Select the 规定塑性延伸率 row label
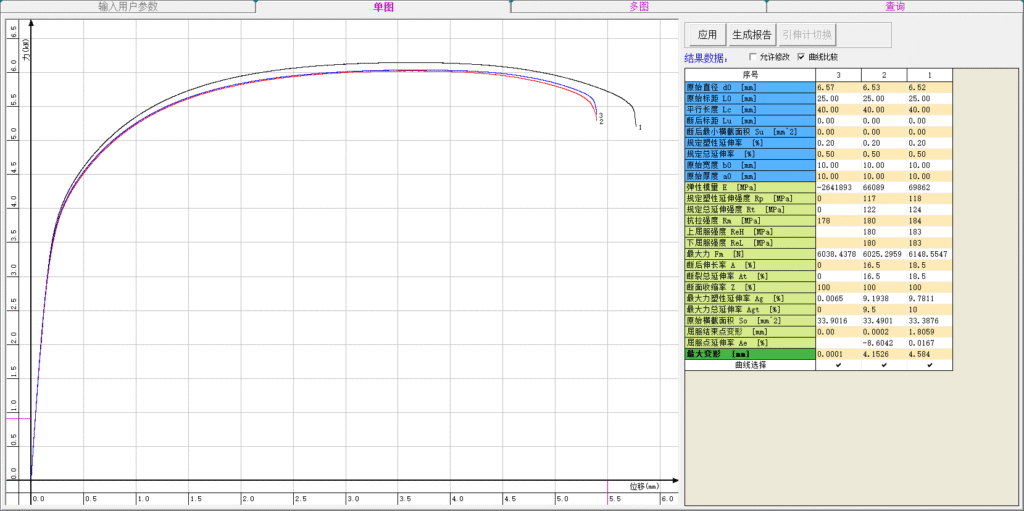Screen dimensions: 1024x511 click(x=750, y=143)
